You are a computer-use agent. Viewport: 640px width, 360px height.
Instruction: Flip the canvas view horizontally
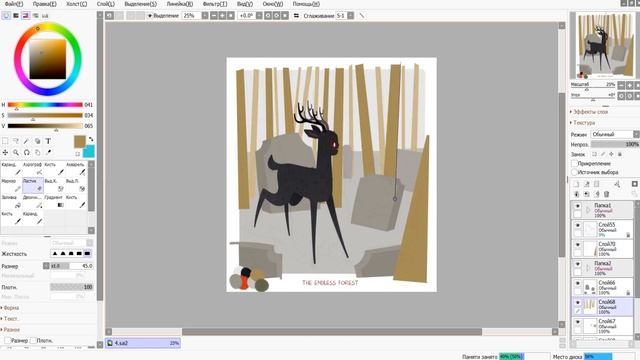point(296,16)
